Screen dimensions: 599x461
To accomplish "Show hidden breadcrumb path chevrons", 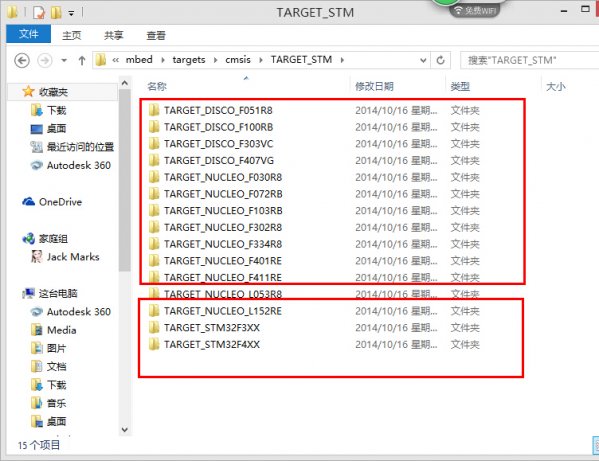I will (x=115, y=60).
